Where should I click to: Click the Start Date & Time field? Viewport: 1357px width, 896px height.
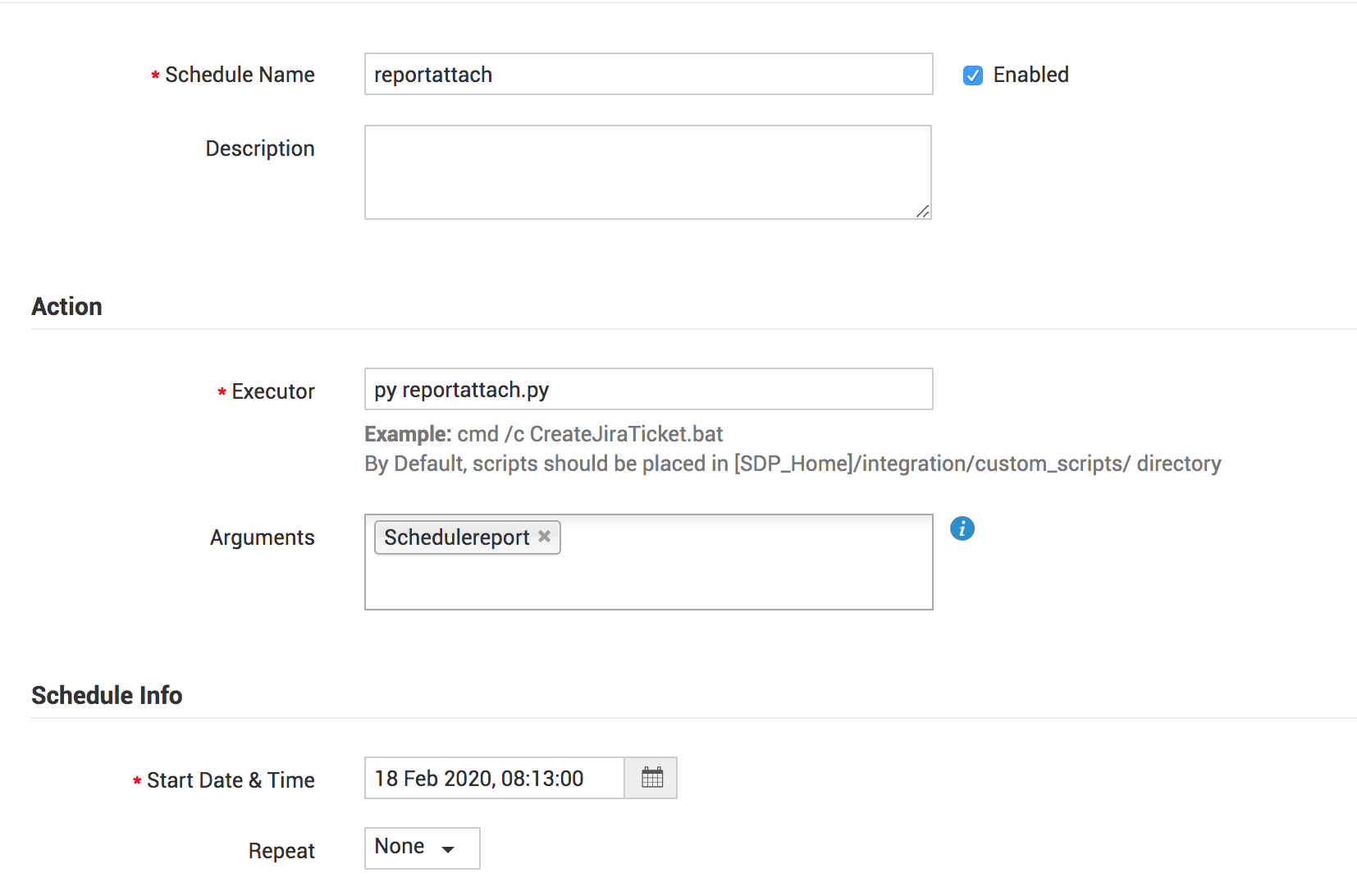coord(494,778)
